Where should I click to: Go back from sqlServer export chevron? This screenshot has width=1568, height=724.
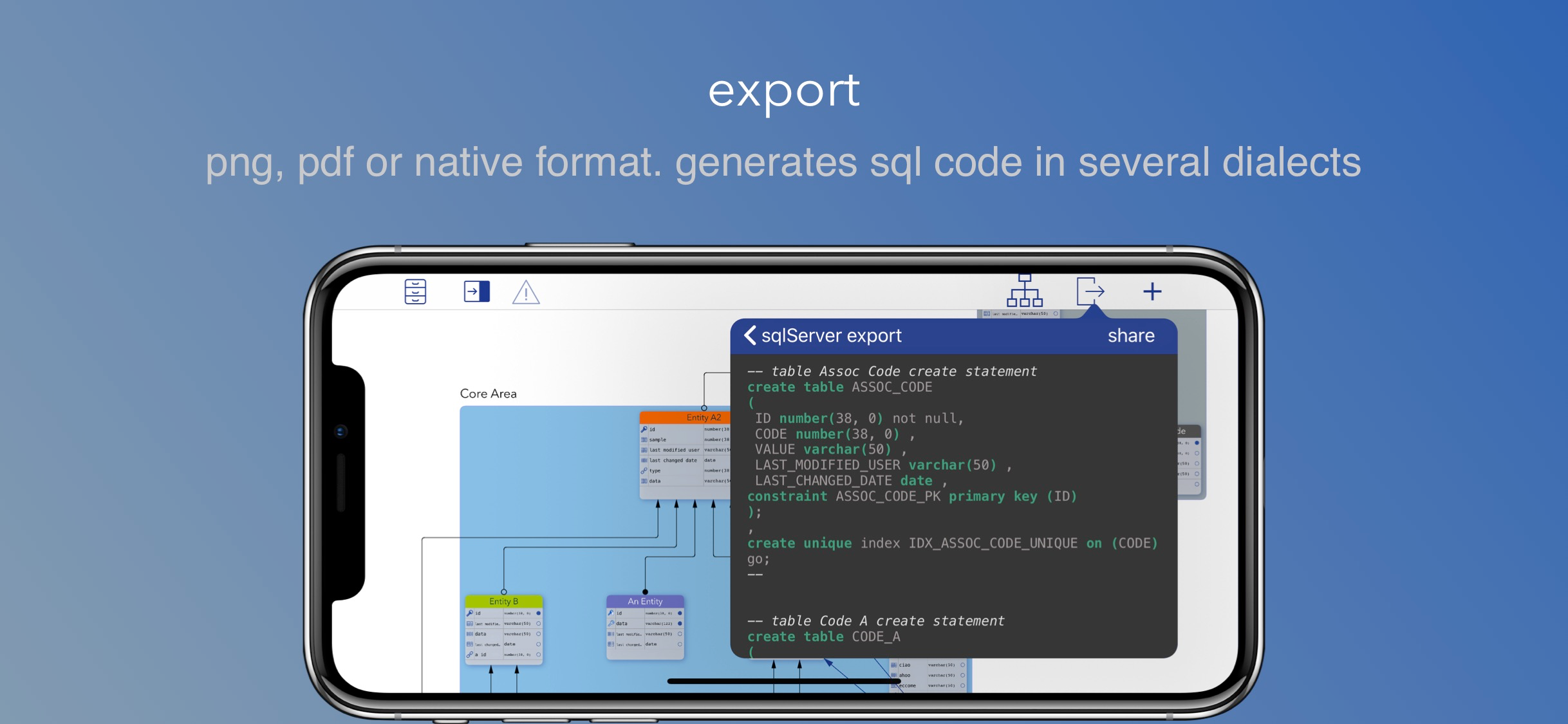(750, 335)
